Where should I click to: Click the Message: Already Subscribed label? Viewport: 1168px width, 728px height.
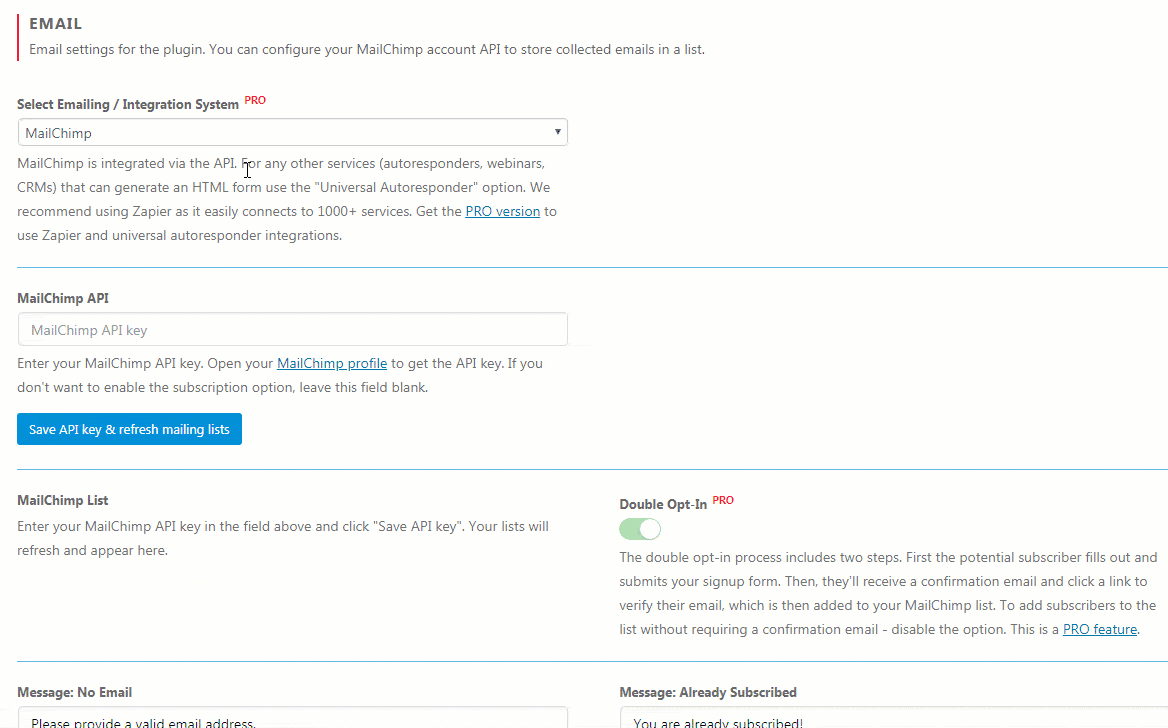point(708,692)
